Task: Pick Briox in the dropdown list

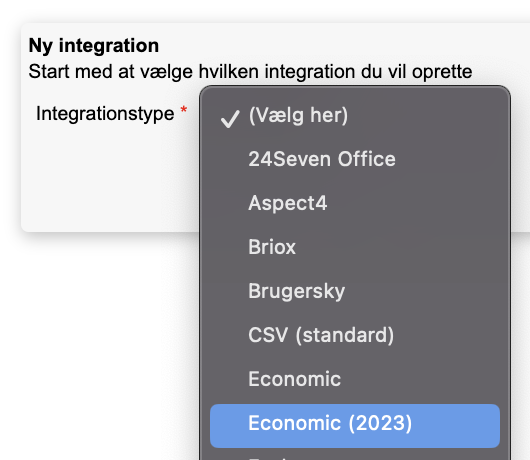Action: (355, 247)
